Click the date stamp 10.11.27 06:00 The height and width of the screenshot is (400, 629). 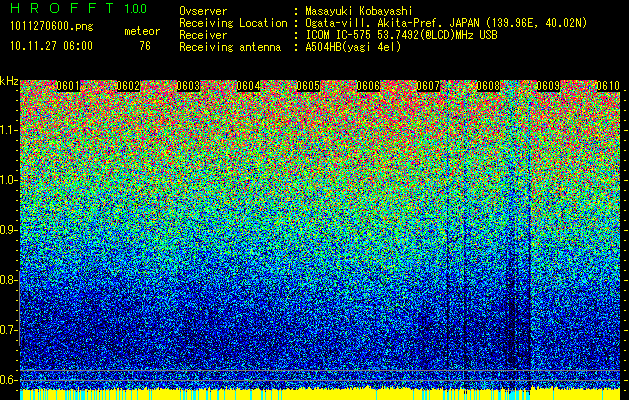[x=51, y=46]
